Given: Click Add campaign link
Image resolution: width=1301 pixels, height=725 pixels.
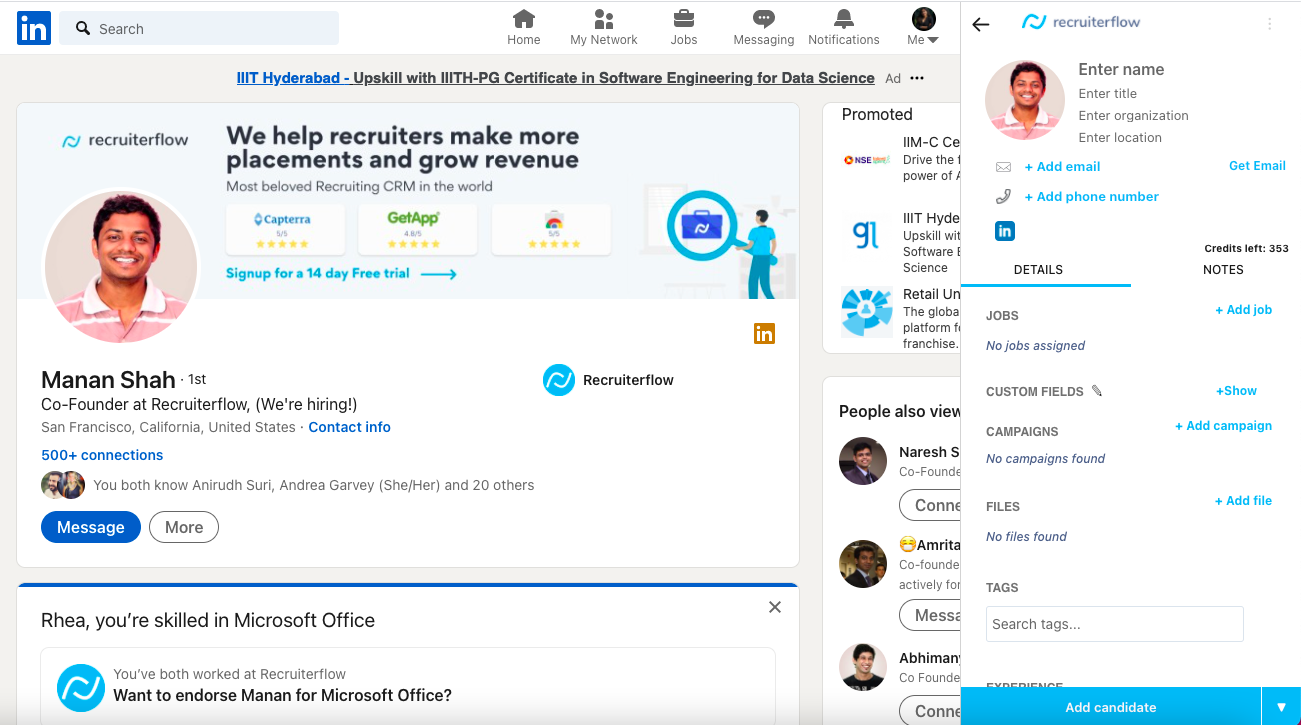Looking at the screenshot, I should [x=1223, y=426].
